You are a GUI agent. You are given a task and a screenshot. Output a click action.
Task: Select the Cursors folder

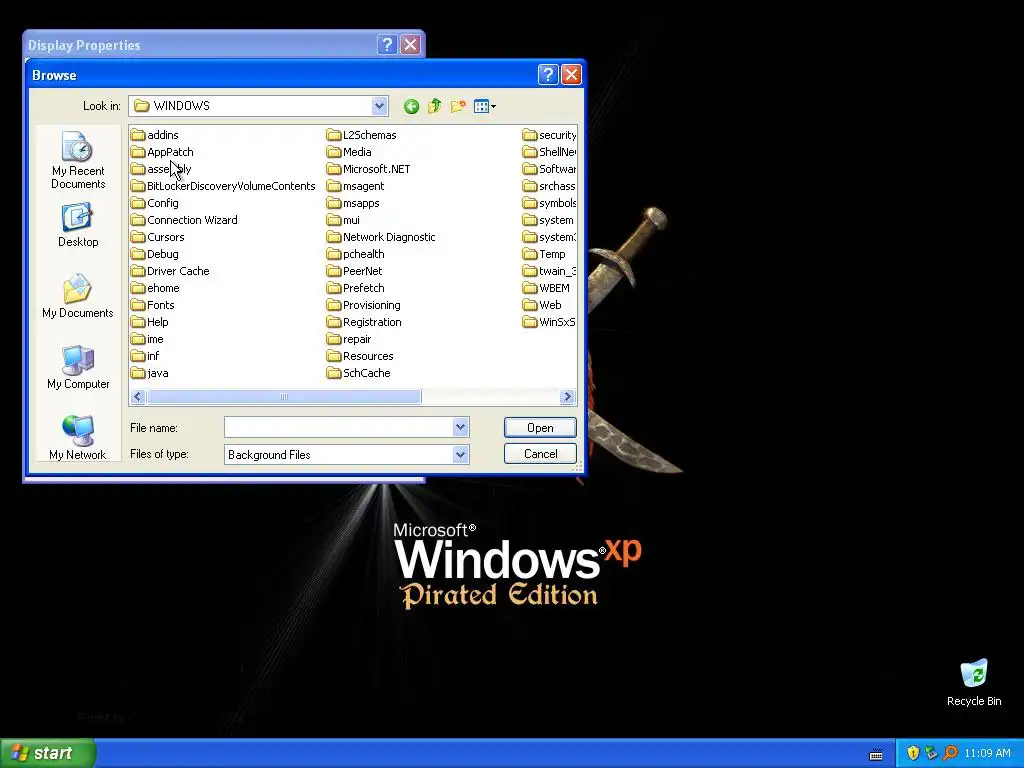(x=157, y=237)
